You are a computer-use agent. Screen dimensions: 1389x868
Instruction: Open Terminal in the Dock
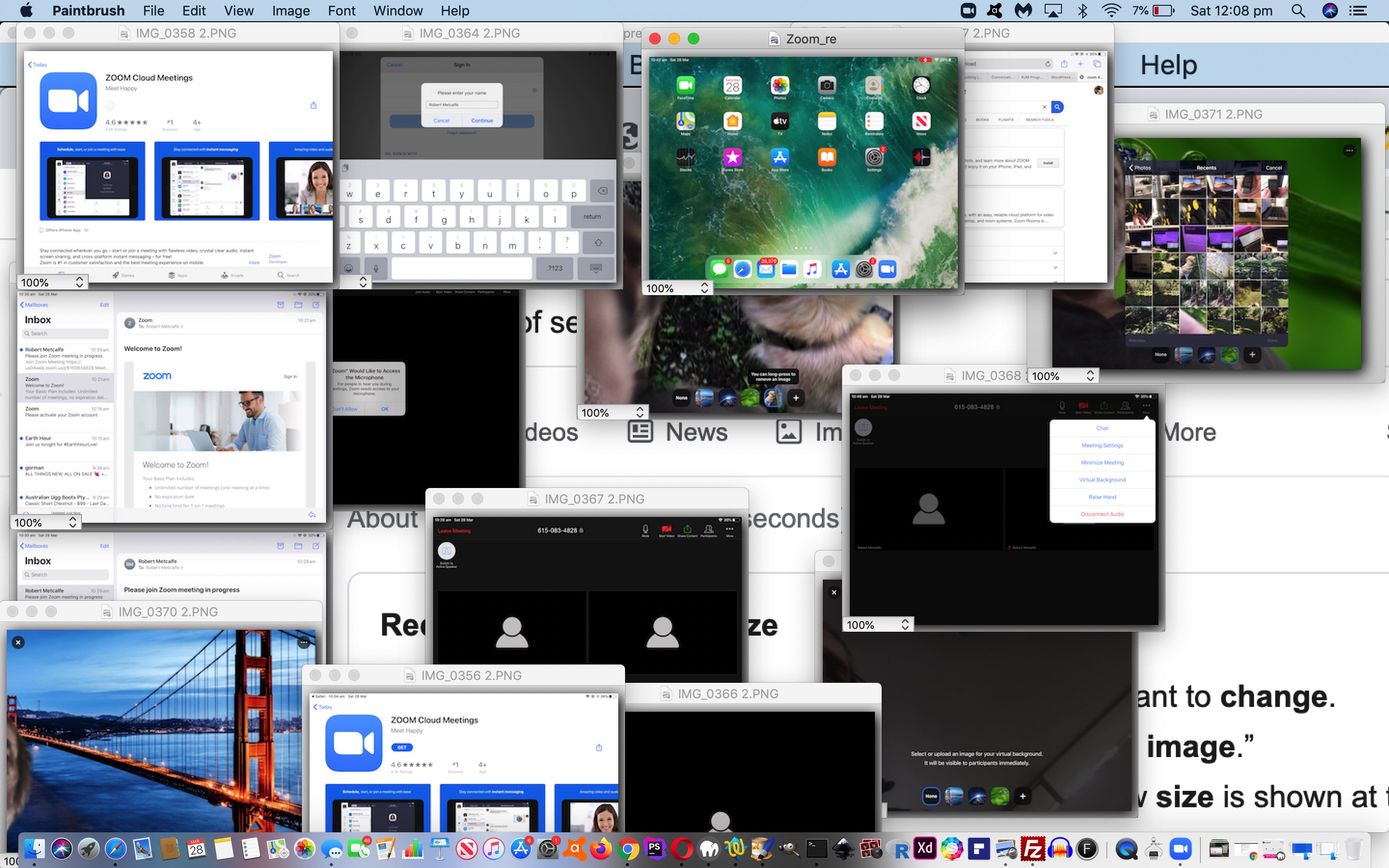tap(817, 849)
